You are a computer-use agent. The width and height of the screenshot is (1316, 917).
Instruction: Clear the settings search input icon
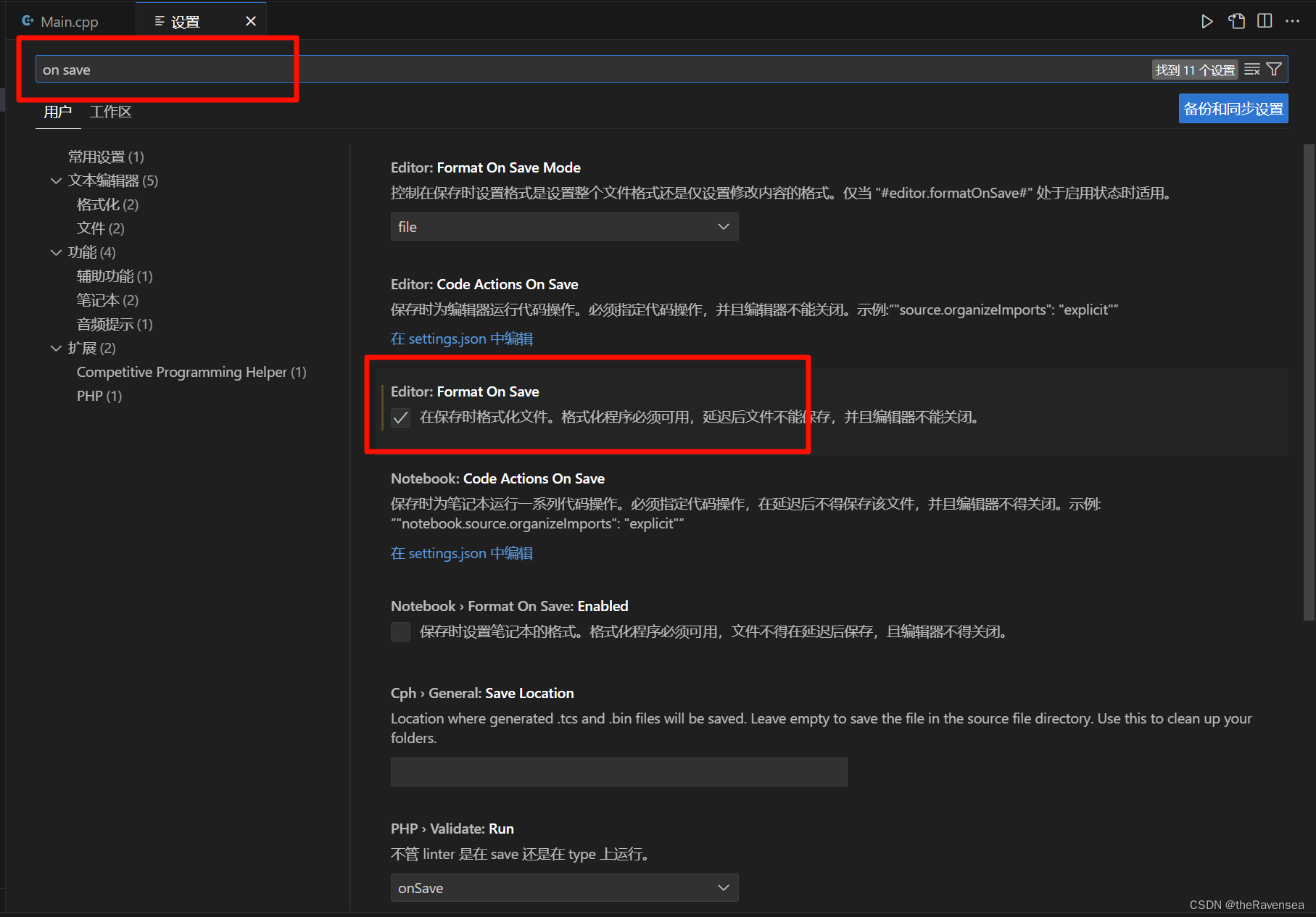1252,70
